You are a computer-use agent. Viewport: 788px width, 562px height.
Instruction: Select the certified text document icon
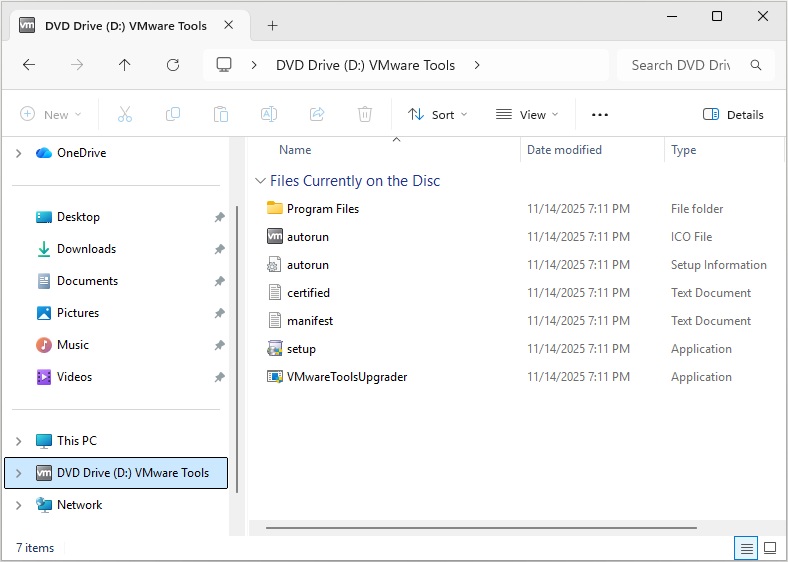coord(274,293)
